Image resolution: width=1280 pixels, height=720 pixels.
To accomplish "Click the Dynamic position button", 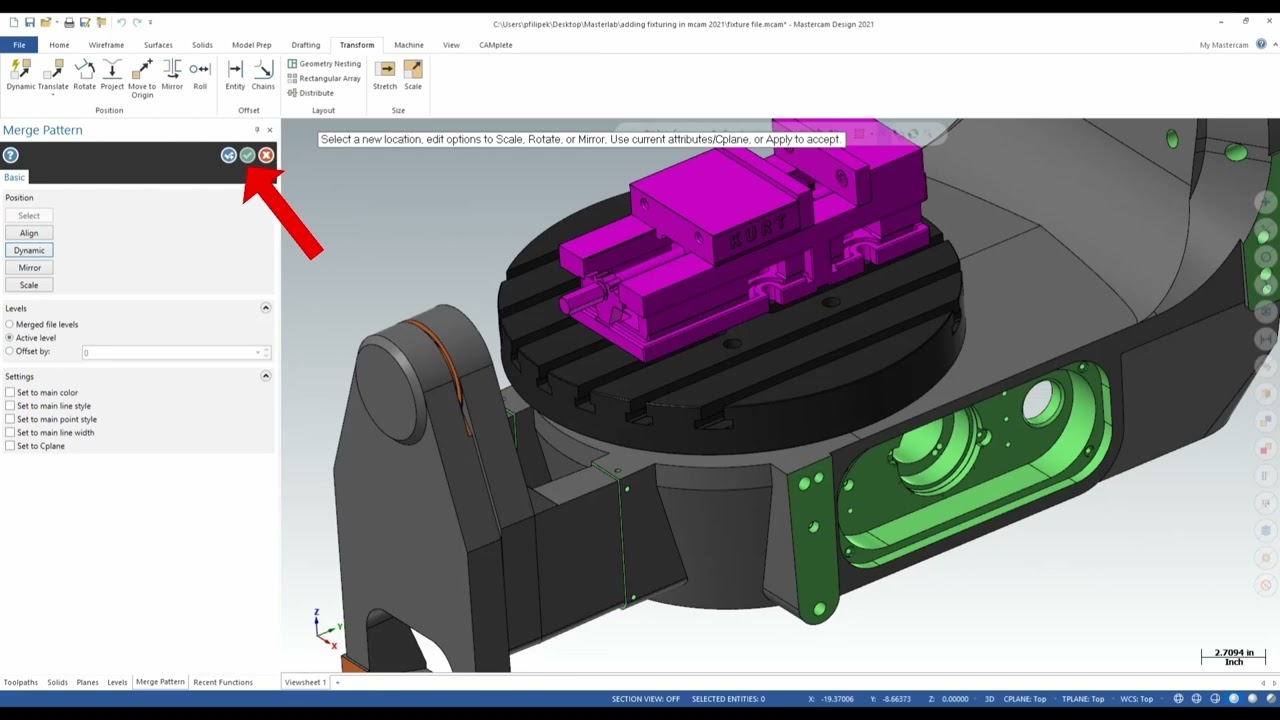I will pyautogui.click(x=29, y=250).
